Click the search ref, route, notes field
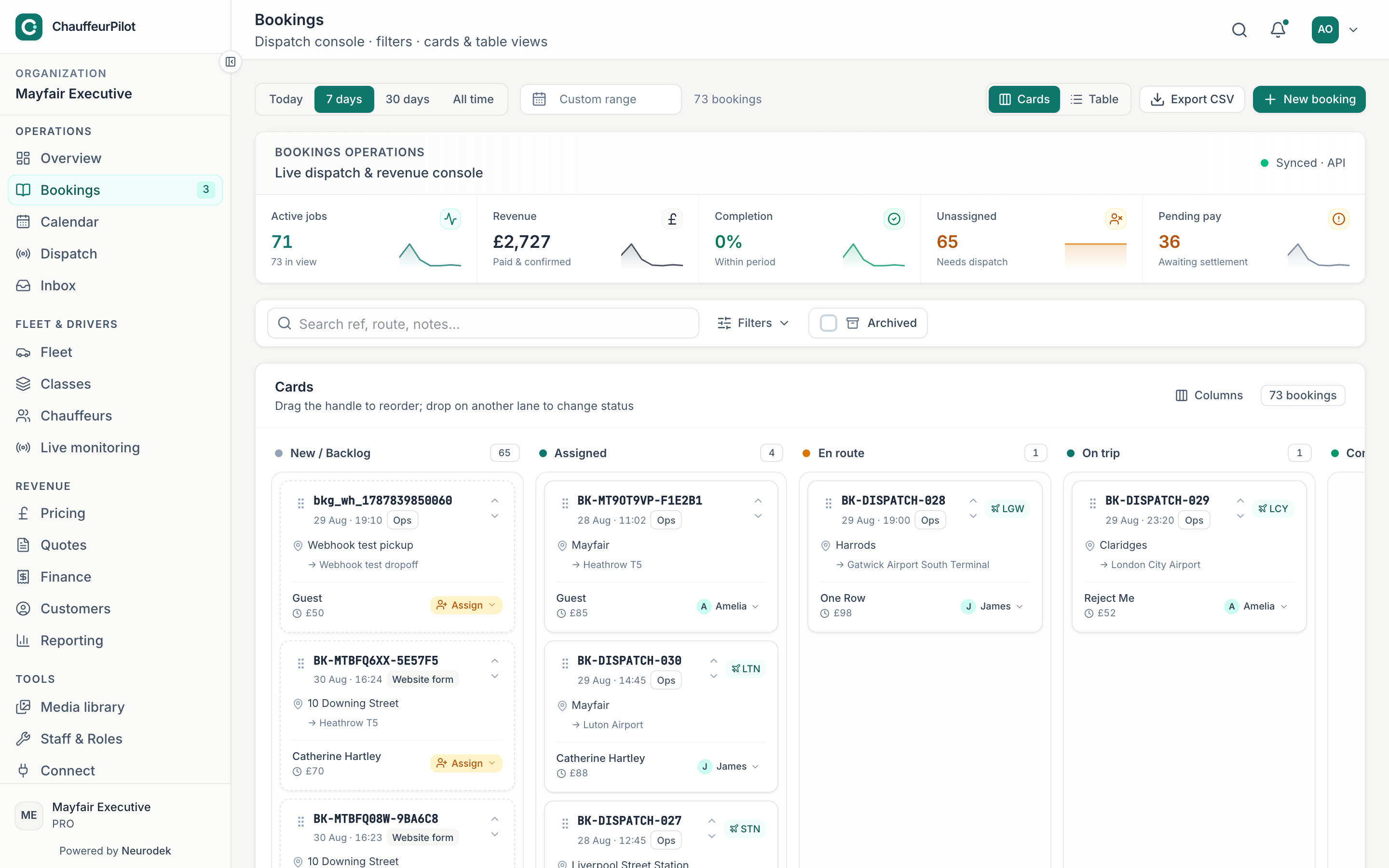The width and height of the screenshot is (1389, 868). pyautogui.click(x=483, y=324)
